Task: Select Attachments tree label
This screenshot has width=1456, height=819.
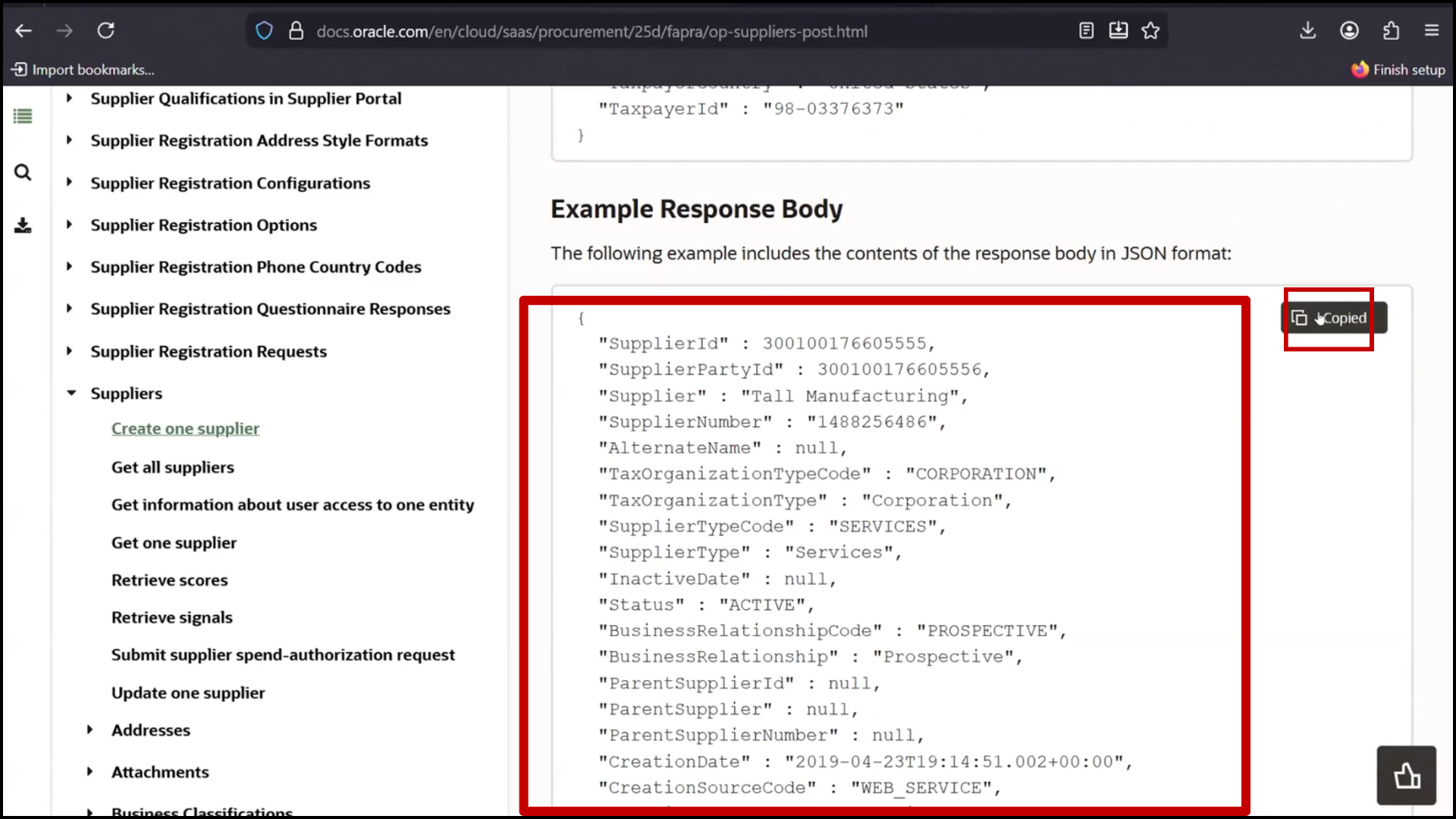Action: click(160, 772)
